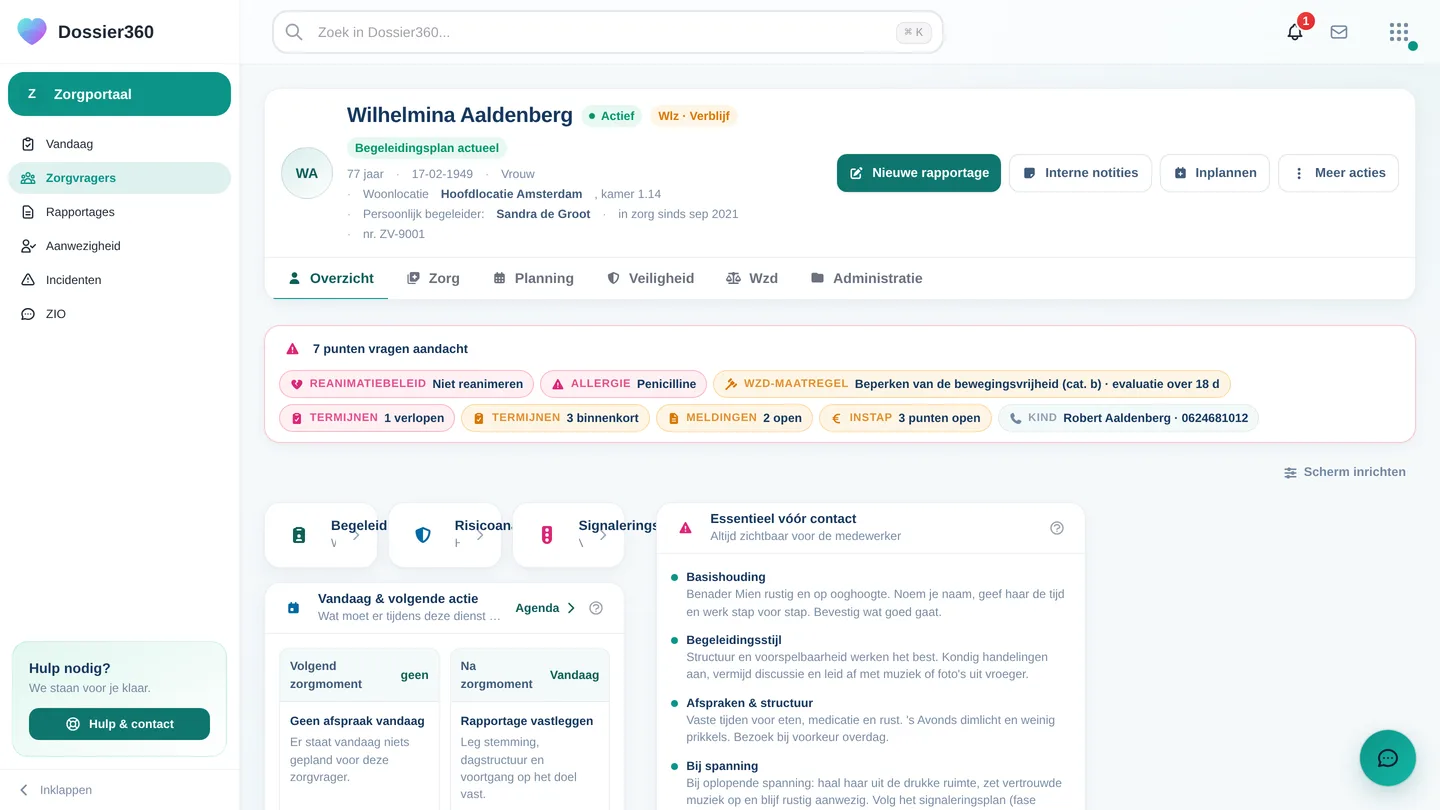Click the client number ZV-9001

394,234
